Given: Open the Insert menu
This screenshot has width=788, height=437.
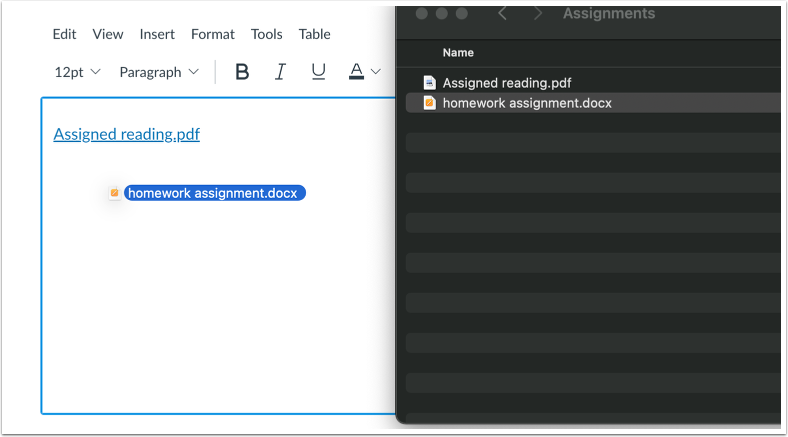Looking at the screenshot, I should tap(157, 34).
